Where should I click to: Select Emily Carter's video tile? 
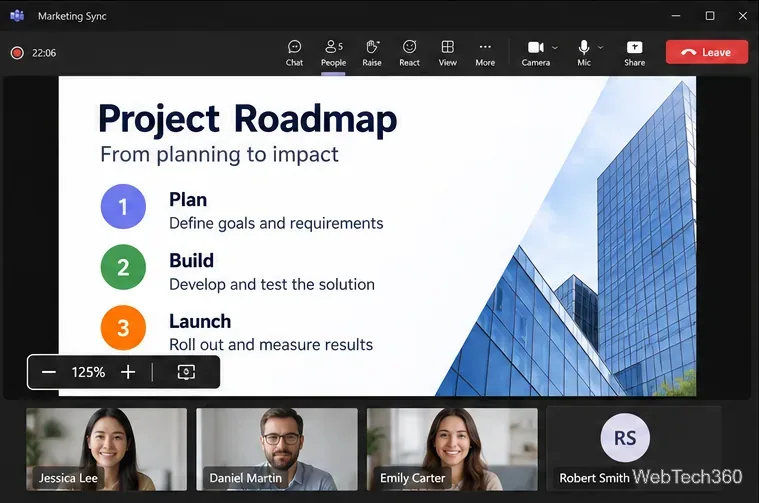click(x=452, y=449)
